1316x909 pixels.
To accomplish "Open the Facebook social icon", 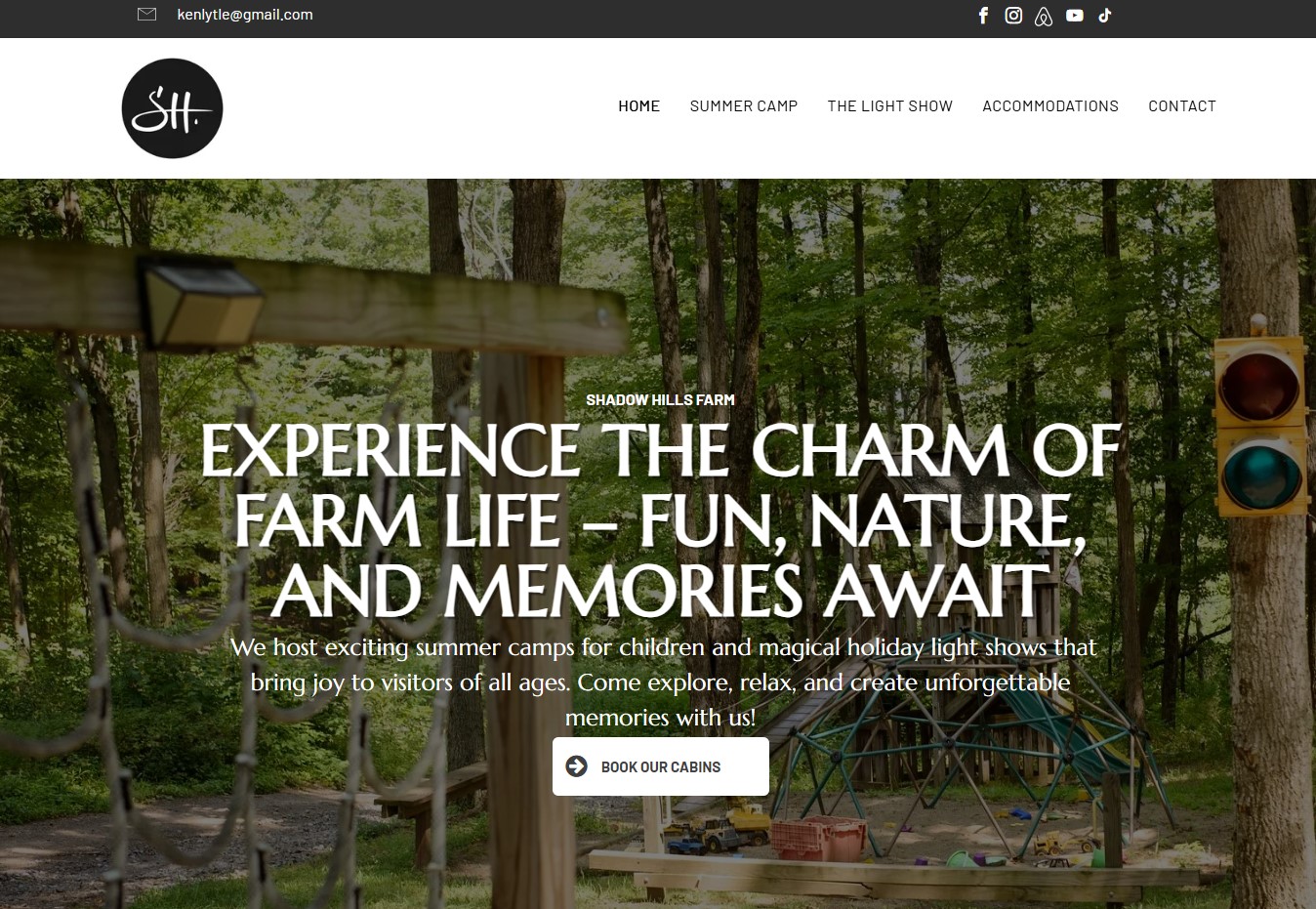I will coord(983,15).
